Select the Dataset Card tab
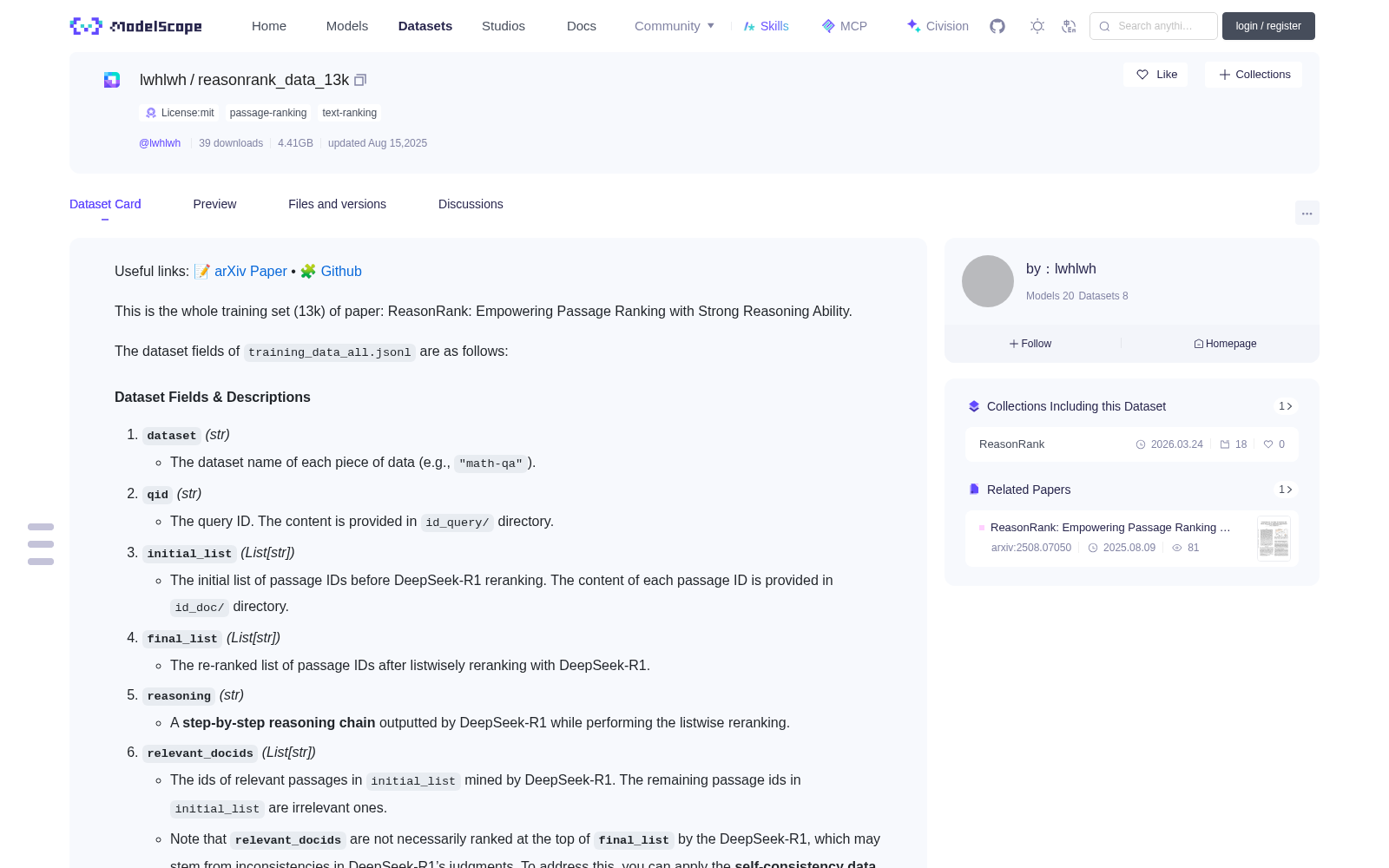 click(105, 204)
